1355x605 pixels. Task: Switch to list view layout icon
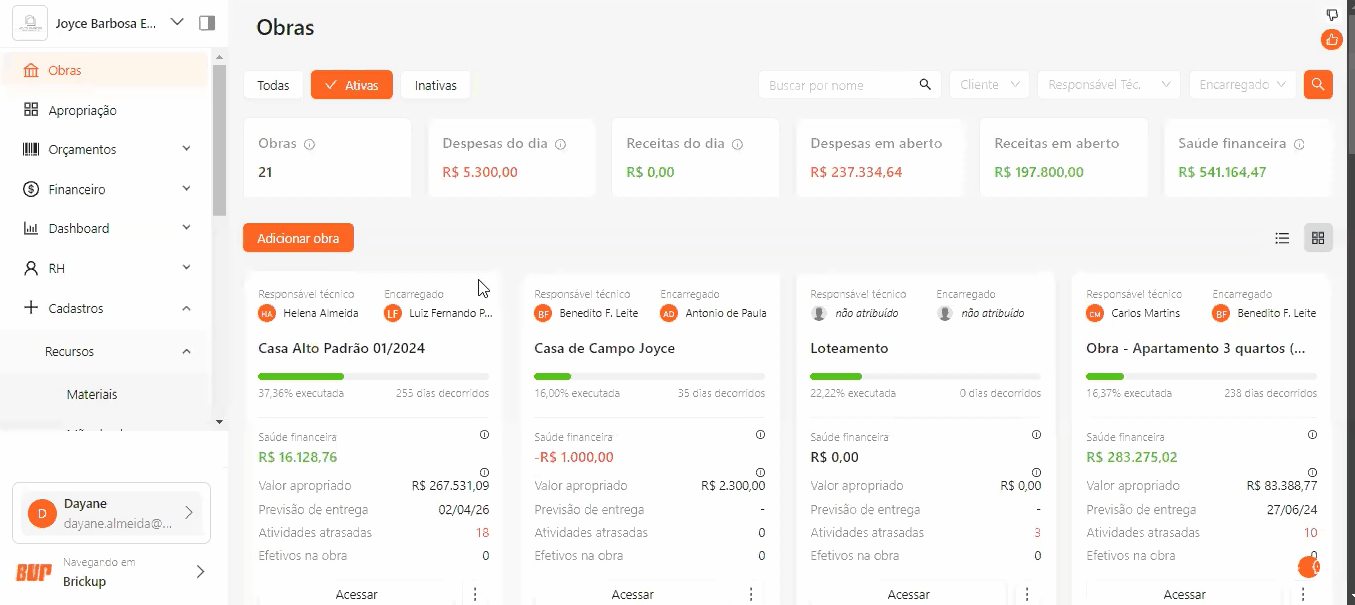click(1282, 238)
